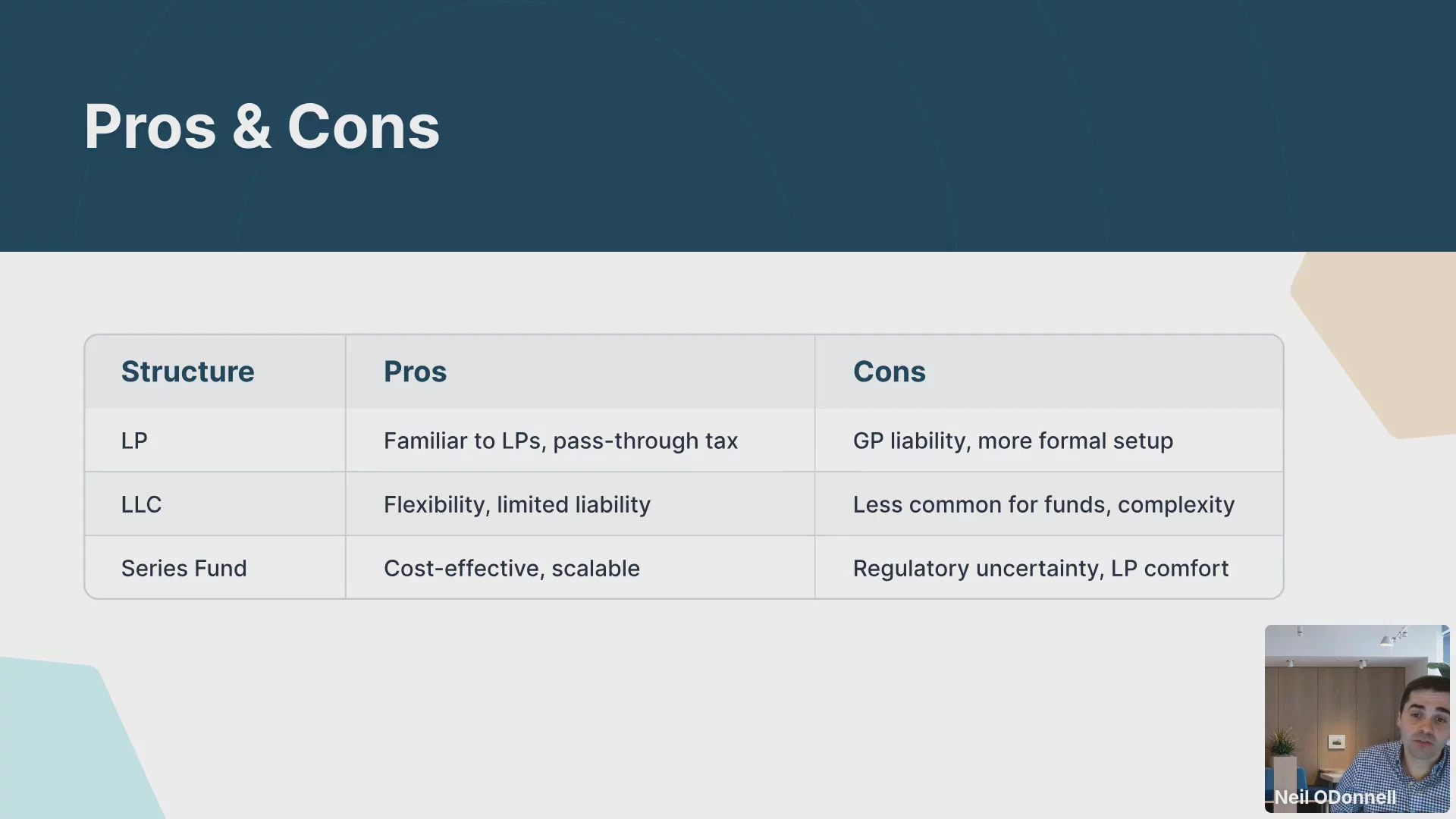Viewport: 1456px width, 819px height.
Task: Select 'Familiar to LPs, pass-through tax' cell
Action: (x=580, y=441)
